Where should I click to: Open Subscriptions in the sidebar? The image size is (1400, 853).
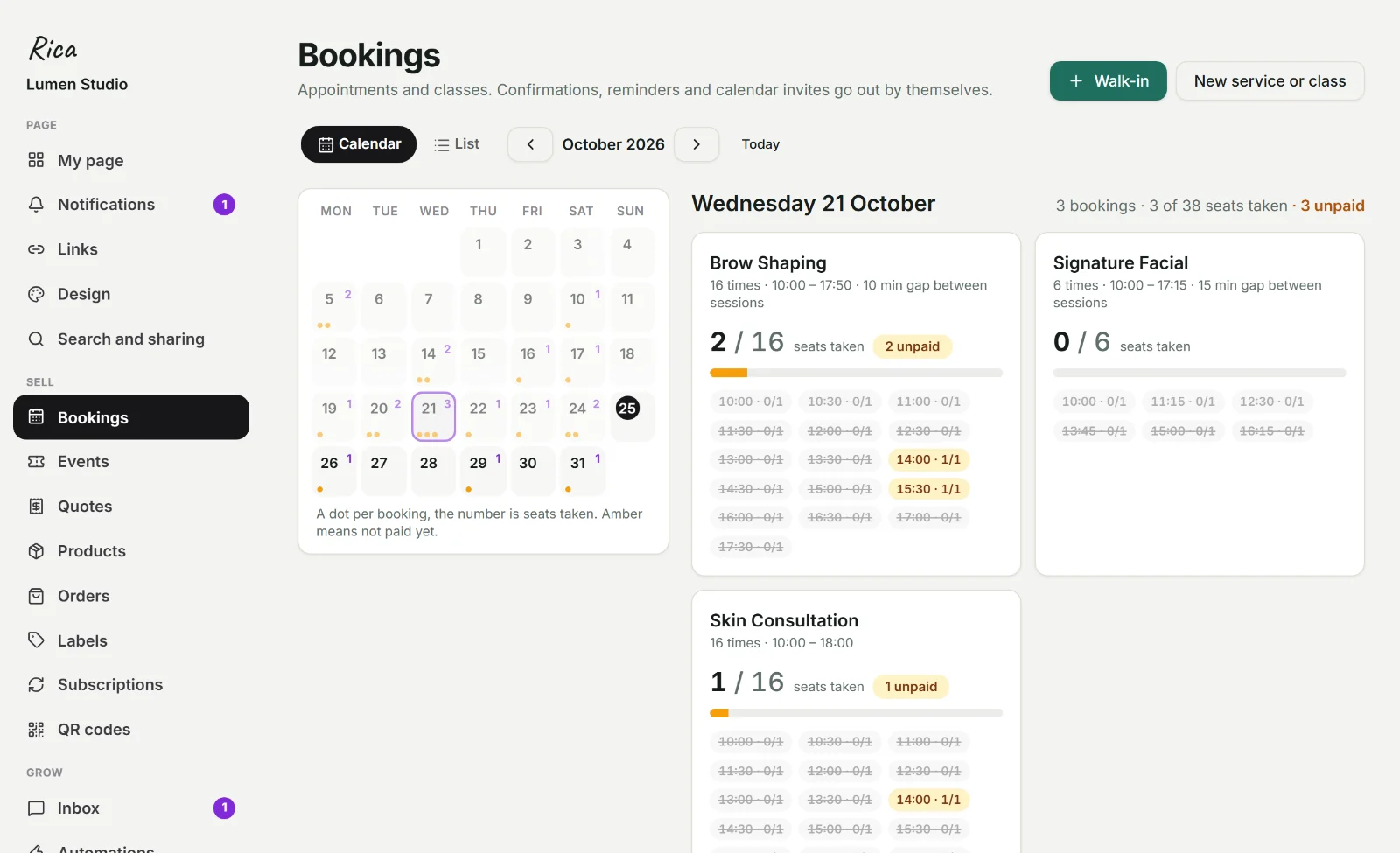click(131, 685)
